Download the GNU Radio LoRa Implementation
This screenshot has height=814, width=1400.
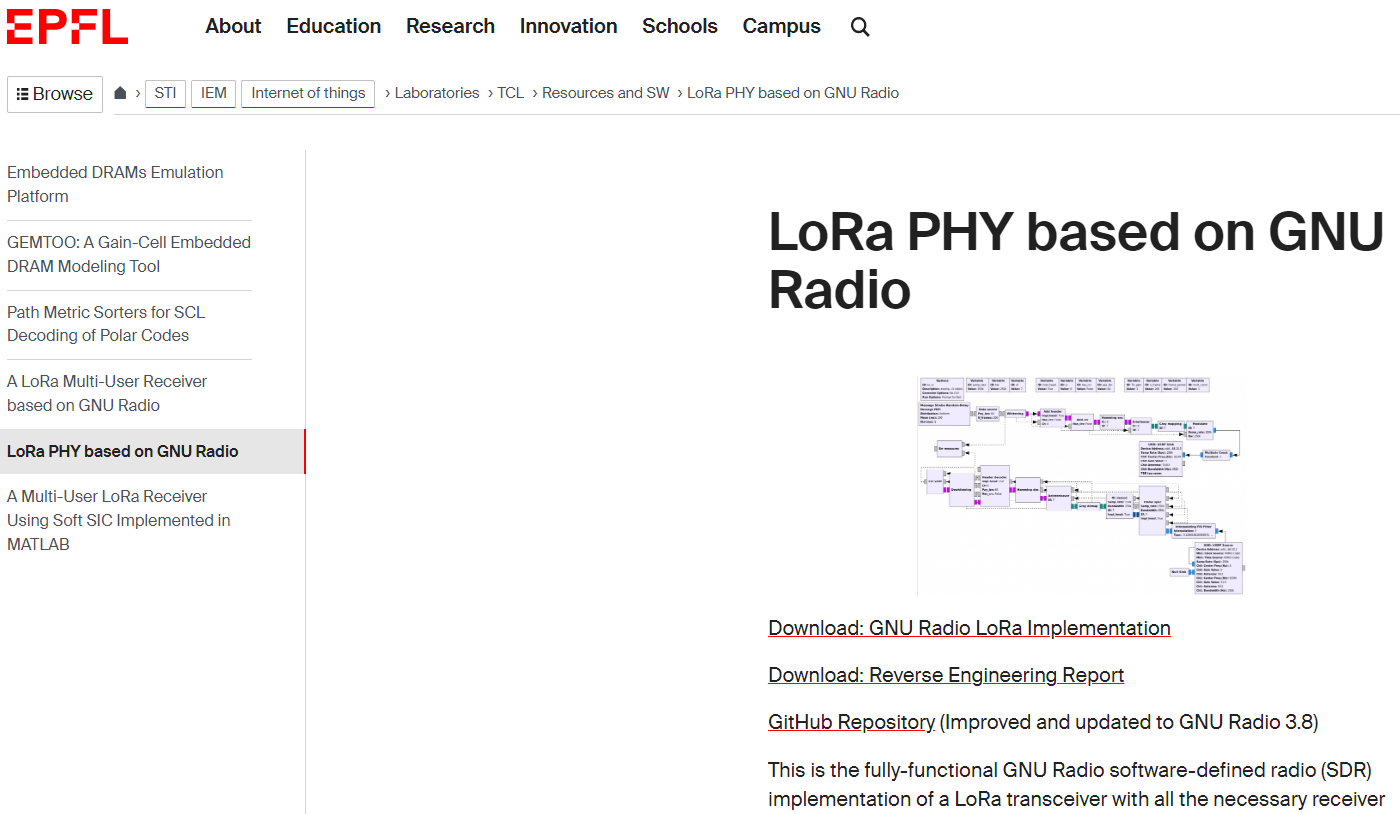click(x=969, y=628)
